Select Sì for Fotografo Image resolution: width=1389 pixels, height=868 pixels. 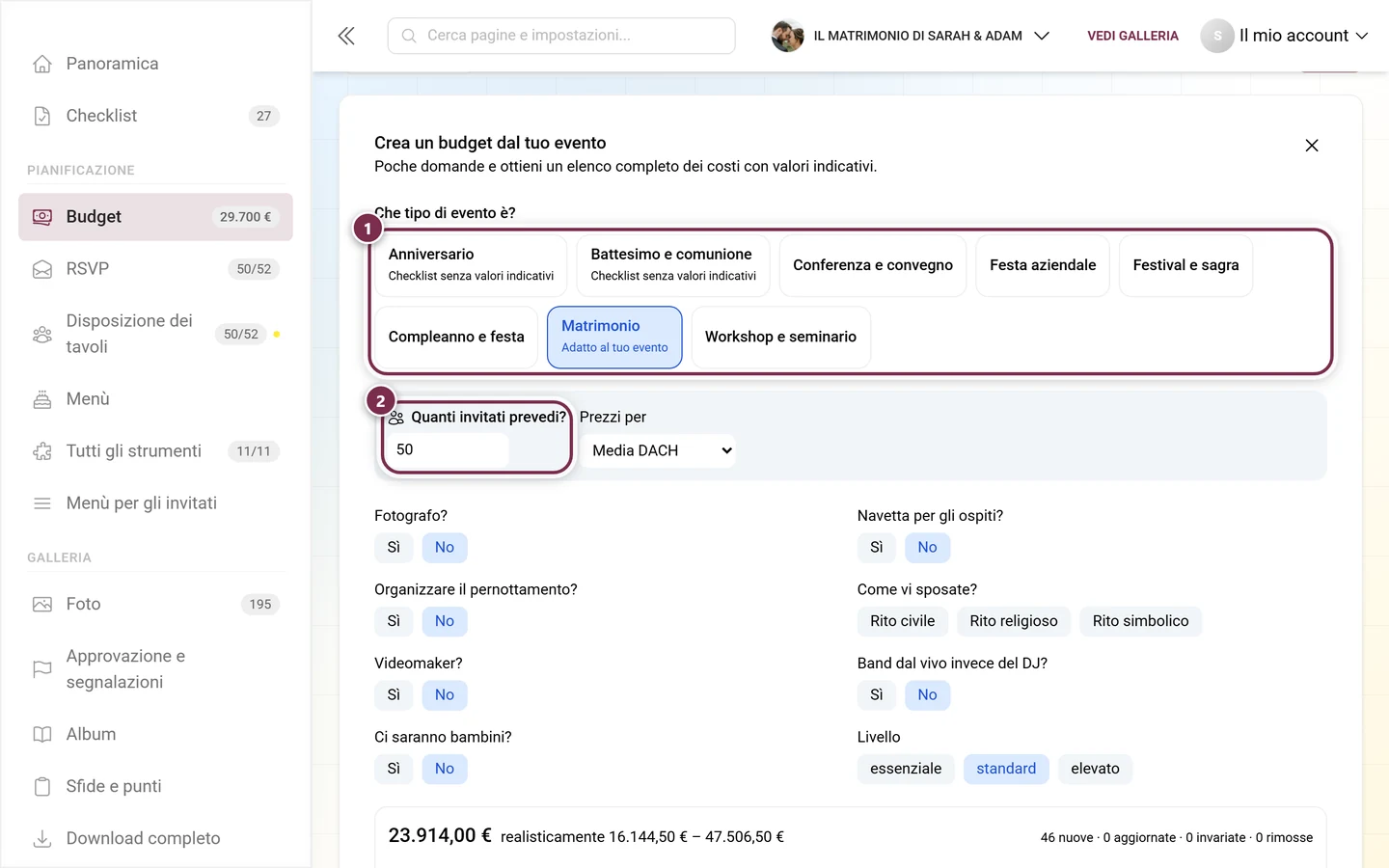394,548
